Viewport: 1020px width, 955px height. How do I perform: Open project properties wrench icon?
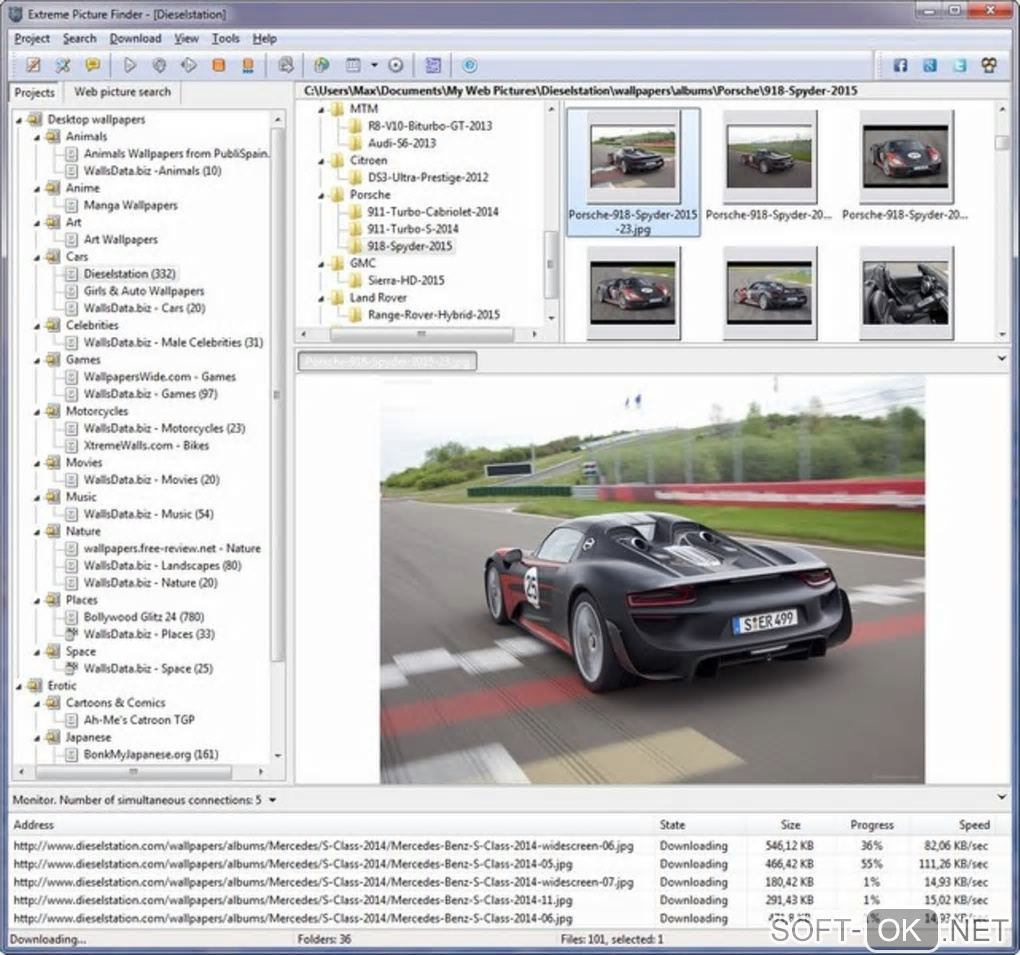pyautogui.click(x=62, y=66)
